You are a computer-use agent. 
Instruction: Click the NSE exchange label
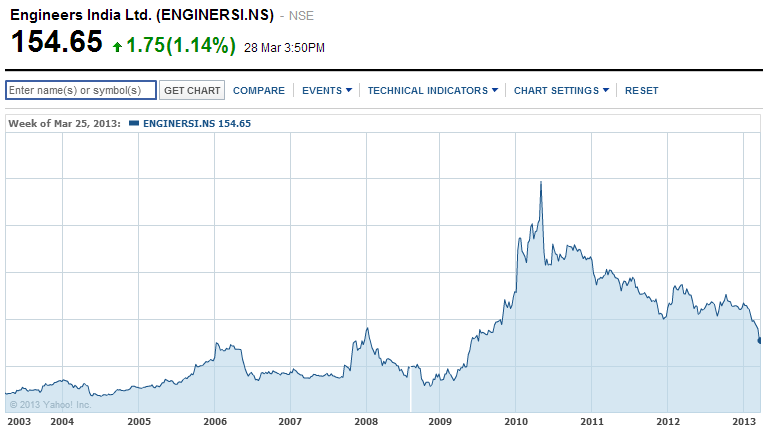pyautogui.click(x=301, y=16)
